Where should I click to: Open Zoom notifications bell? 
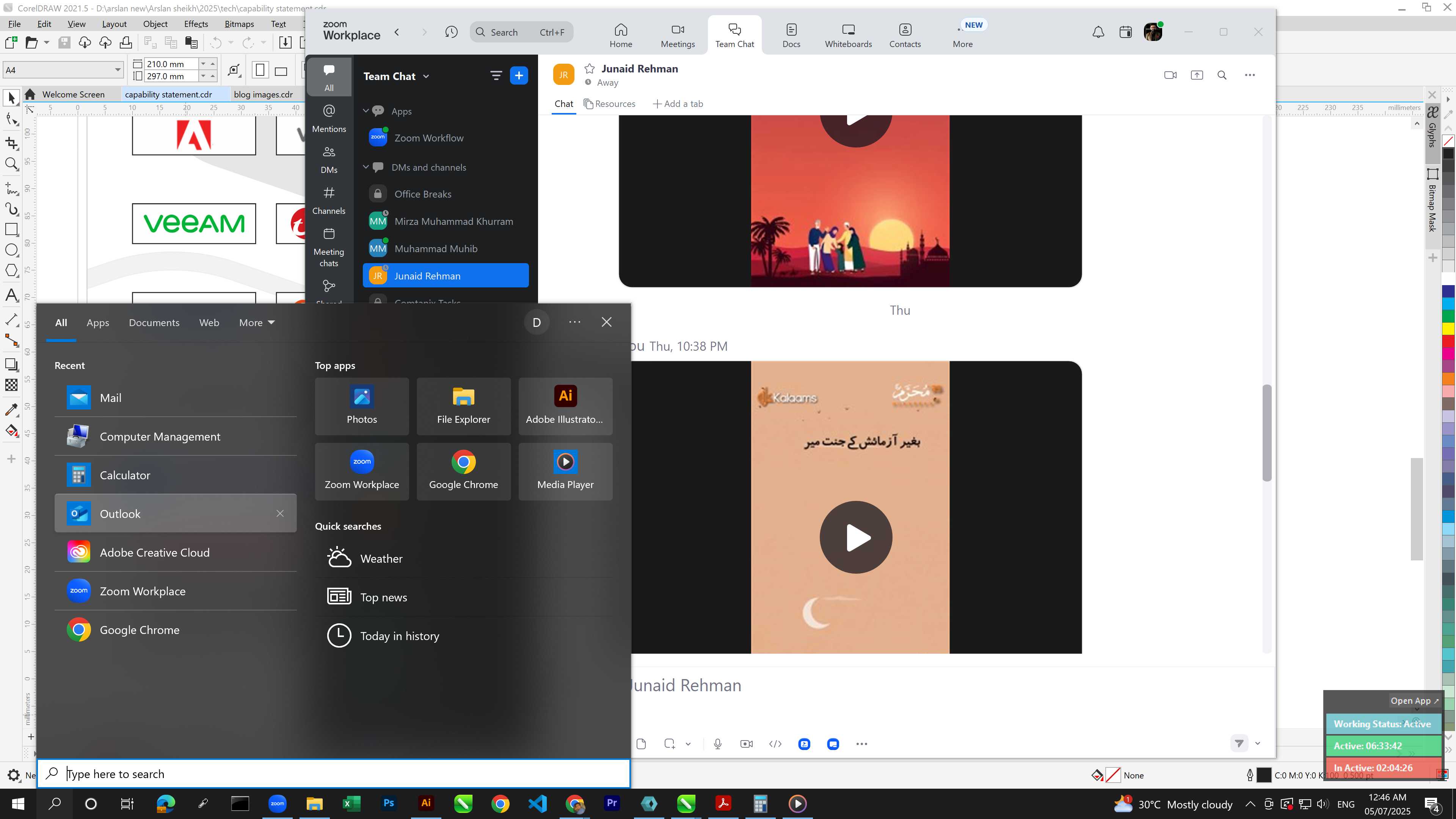pyautogui.click(x=1098, y=32)
